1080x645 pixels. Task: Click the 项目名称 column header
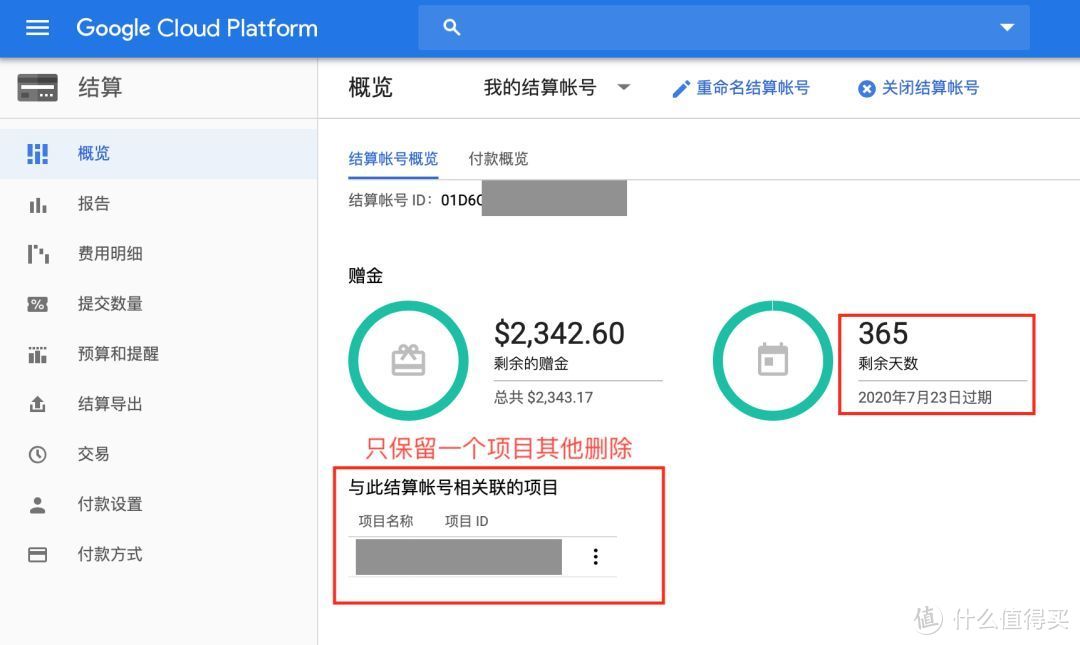[386, 522]
